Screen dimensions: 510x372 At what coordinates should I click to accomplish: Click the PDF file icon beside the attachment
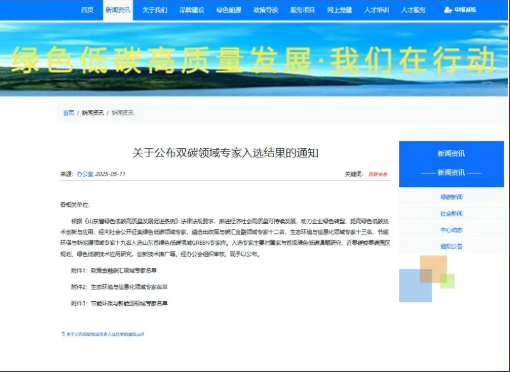pos(63,333)
